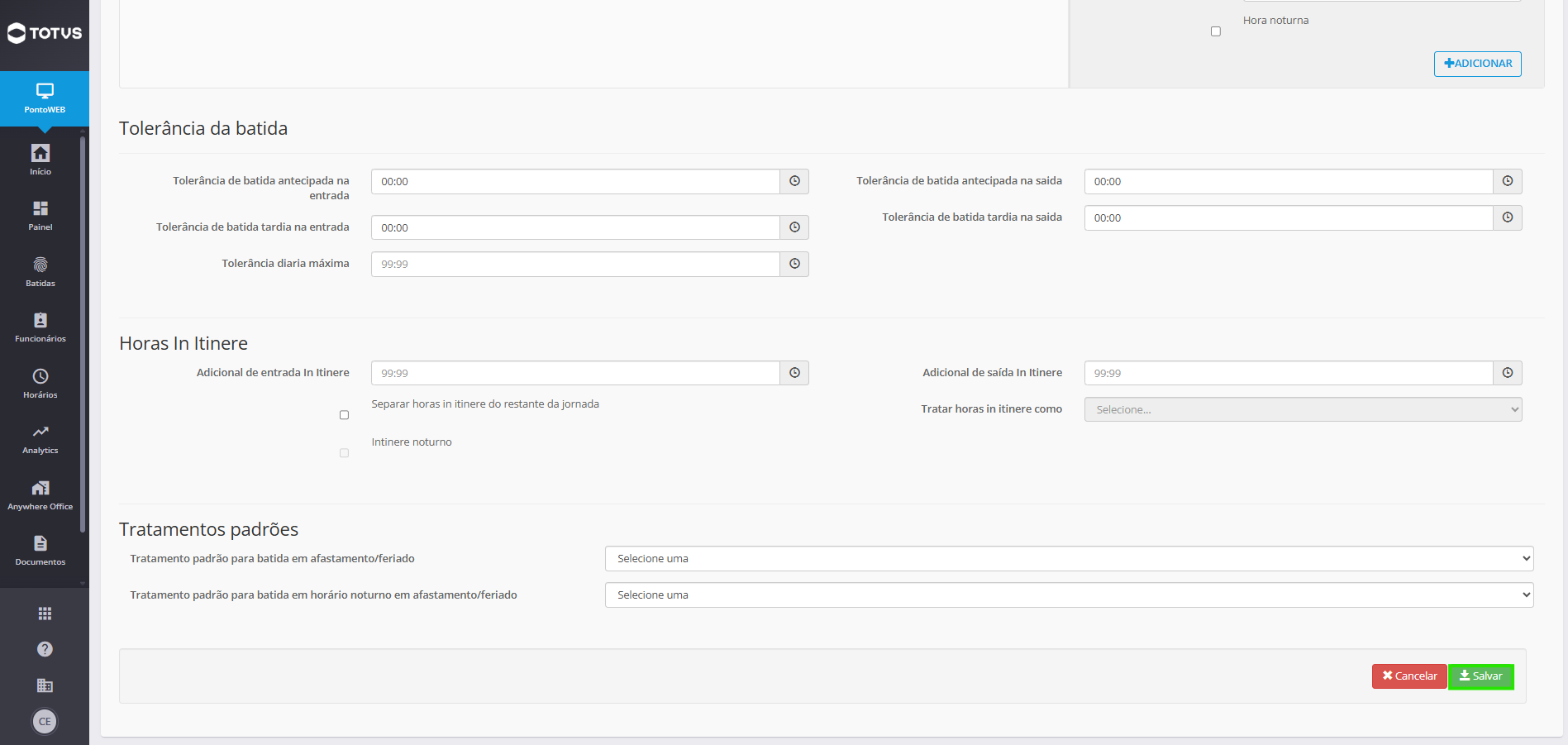Viewport: 1568px width, 745px height.
Task: Open Batidas fingerprint icon
Action: (x=41, y=271)
